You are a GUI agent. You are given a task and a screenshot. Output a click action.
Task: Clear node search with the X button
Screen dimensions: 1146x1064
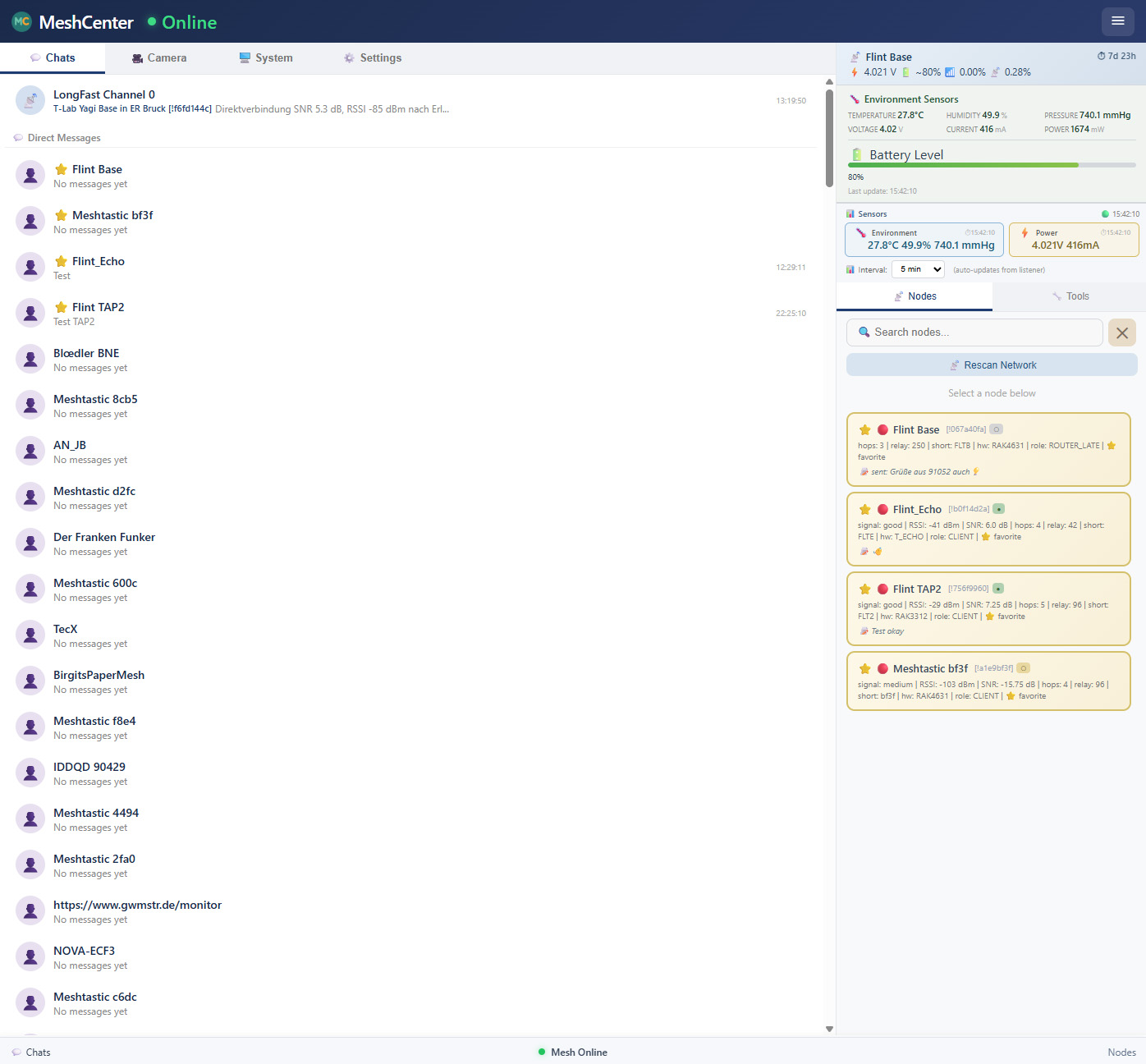(x=1122, y=332)
